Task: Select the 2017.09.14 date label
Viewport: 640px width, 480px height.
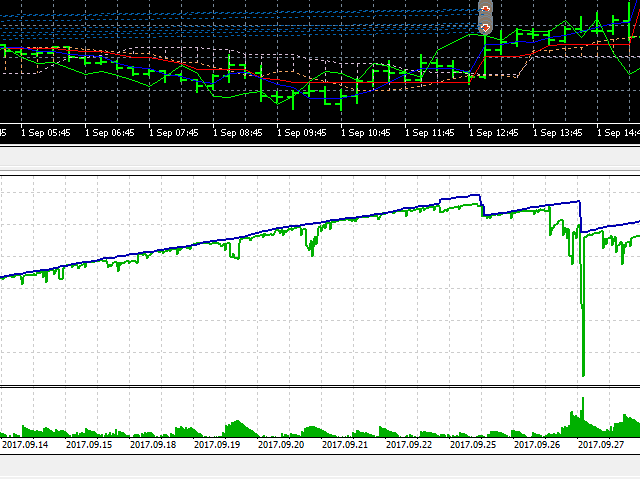Action: pos(26,445)
